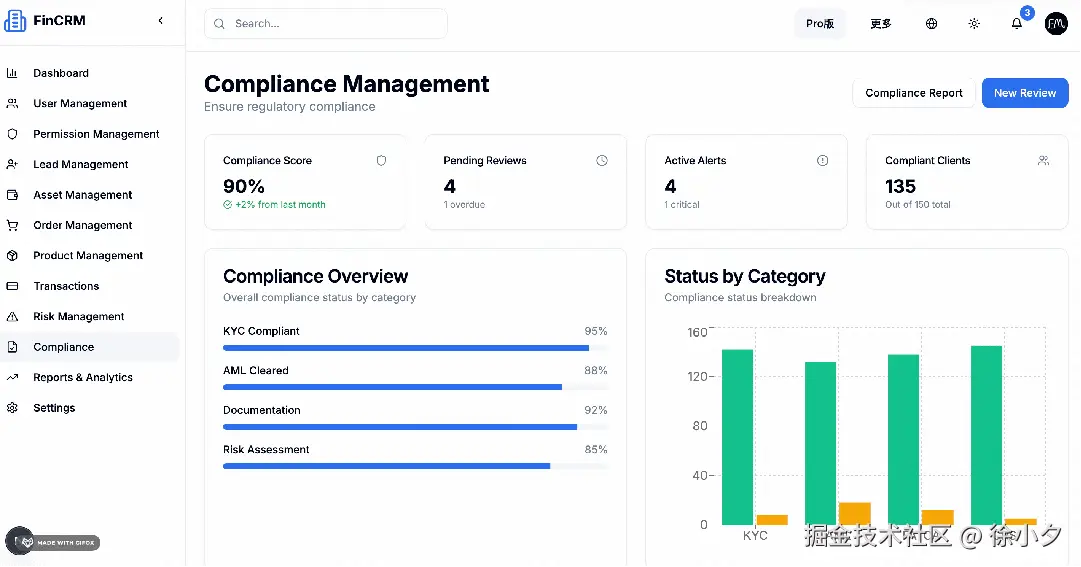
Task: Open the user avatar in header
Action: [x=1056, y=23]
